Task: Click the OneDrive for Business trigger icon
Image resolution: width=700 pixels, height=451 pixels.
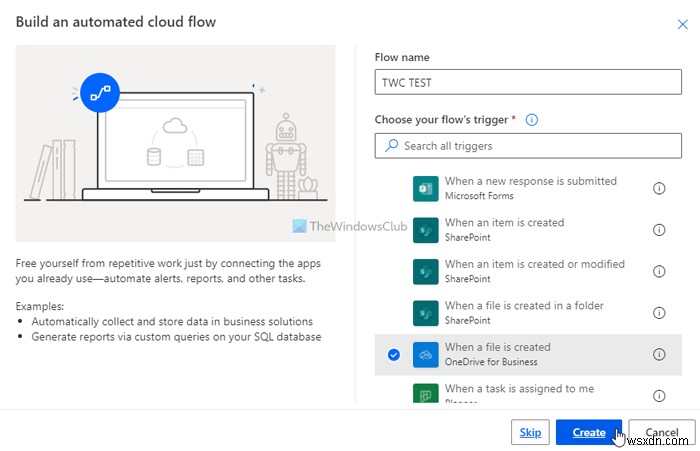Action: pos(425,355)
